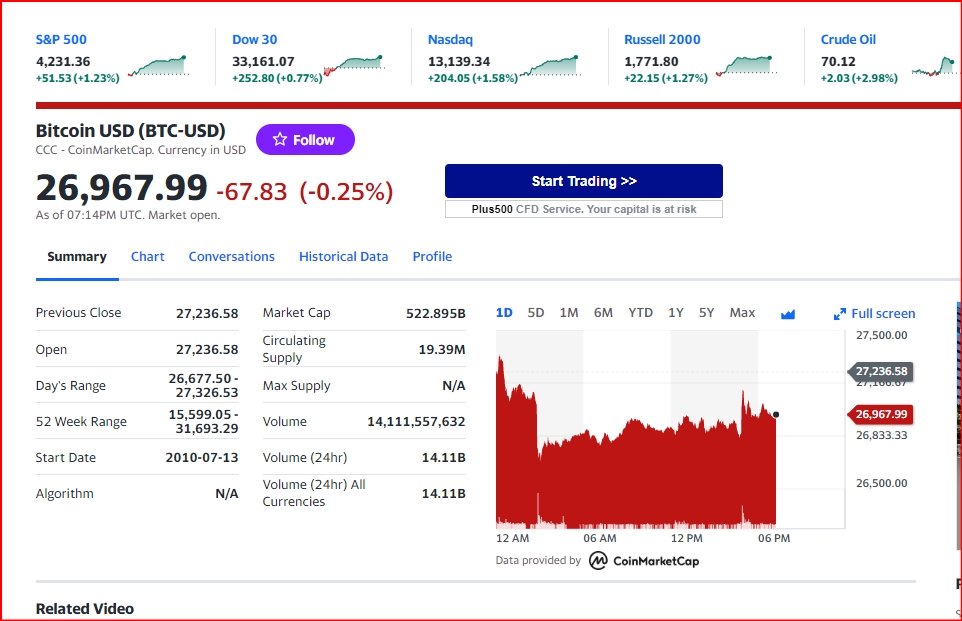
Task: Open the Crude Oil mini sparkline chart
Action: pos(935,66)
